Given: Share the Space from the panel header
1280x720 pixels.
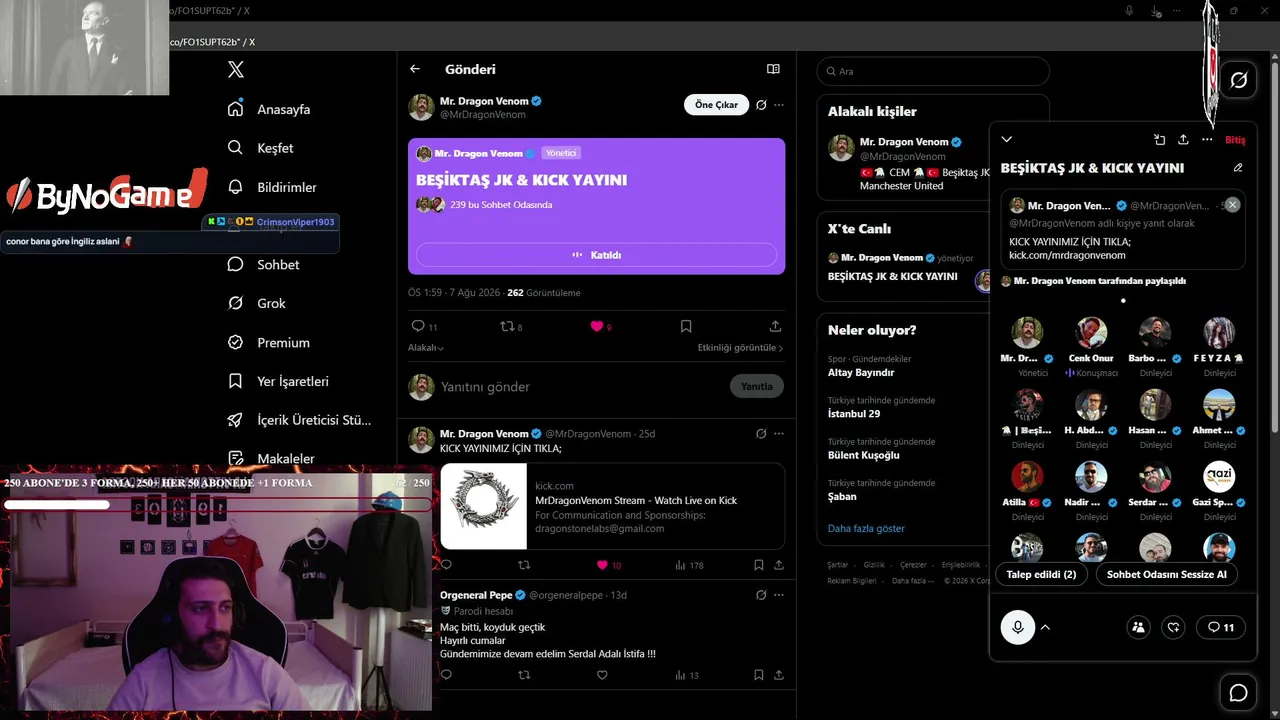Looking at the screenshot, I should [1183, 140].
